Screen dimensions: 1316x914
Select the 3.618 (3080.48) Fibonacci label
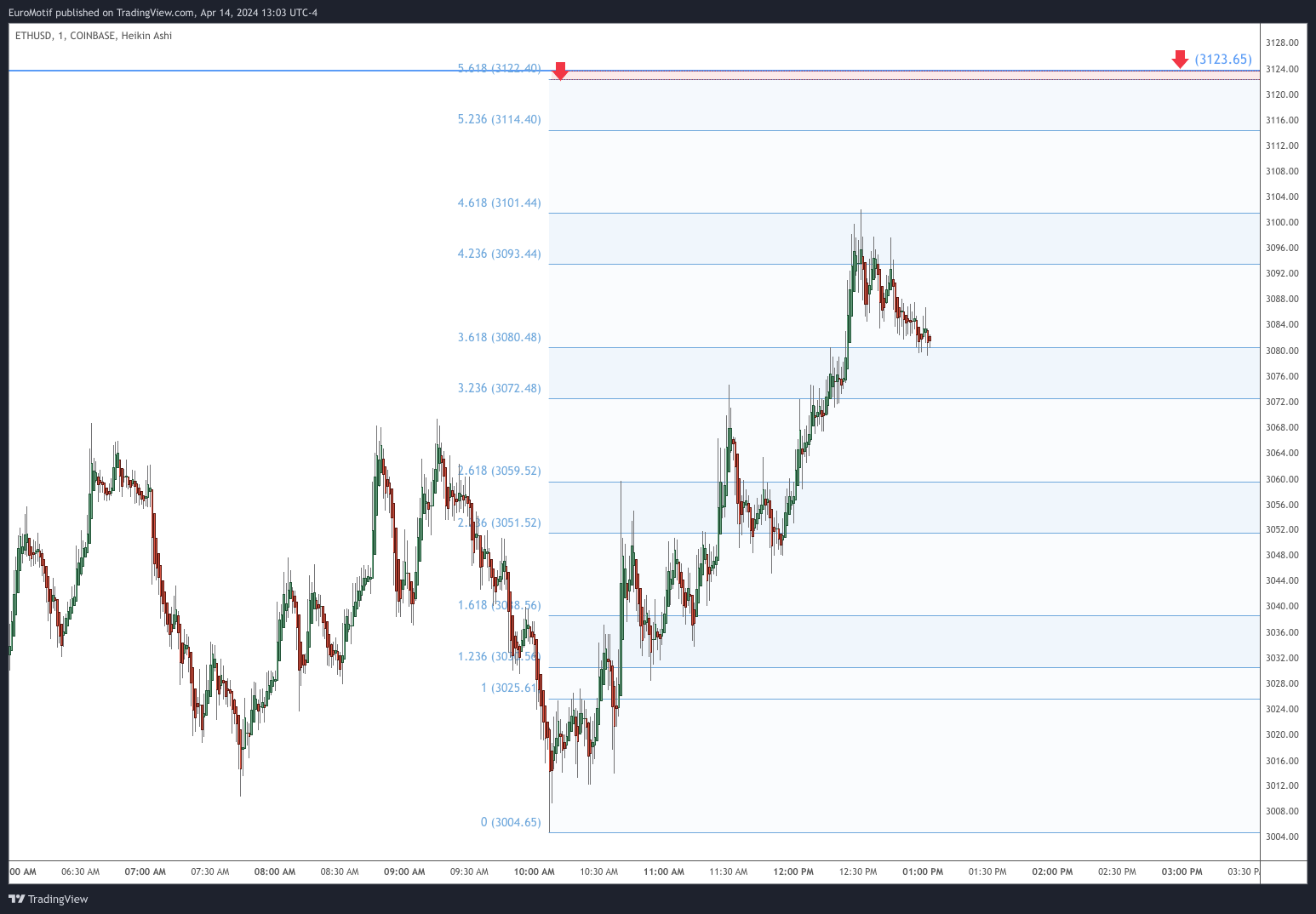point(499,337)
